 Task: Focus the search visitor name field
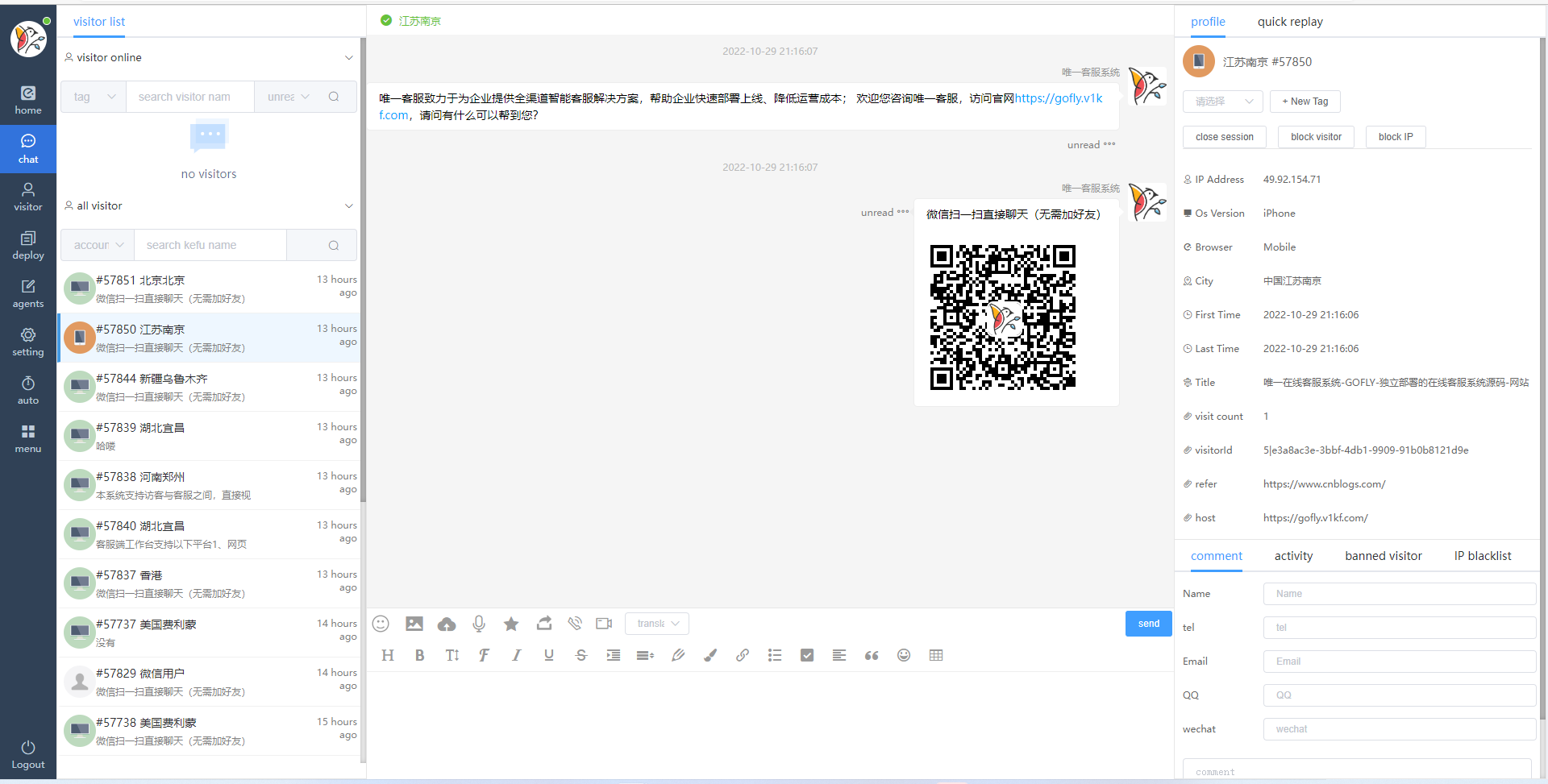[x=190, y=97]
